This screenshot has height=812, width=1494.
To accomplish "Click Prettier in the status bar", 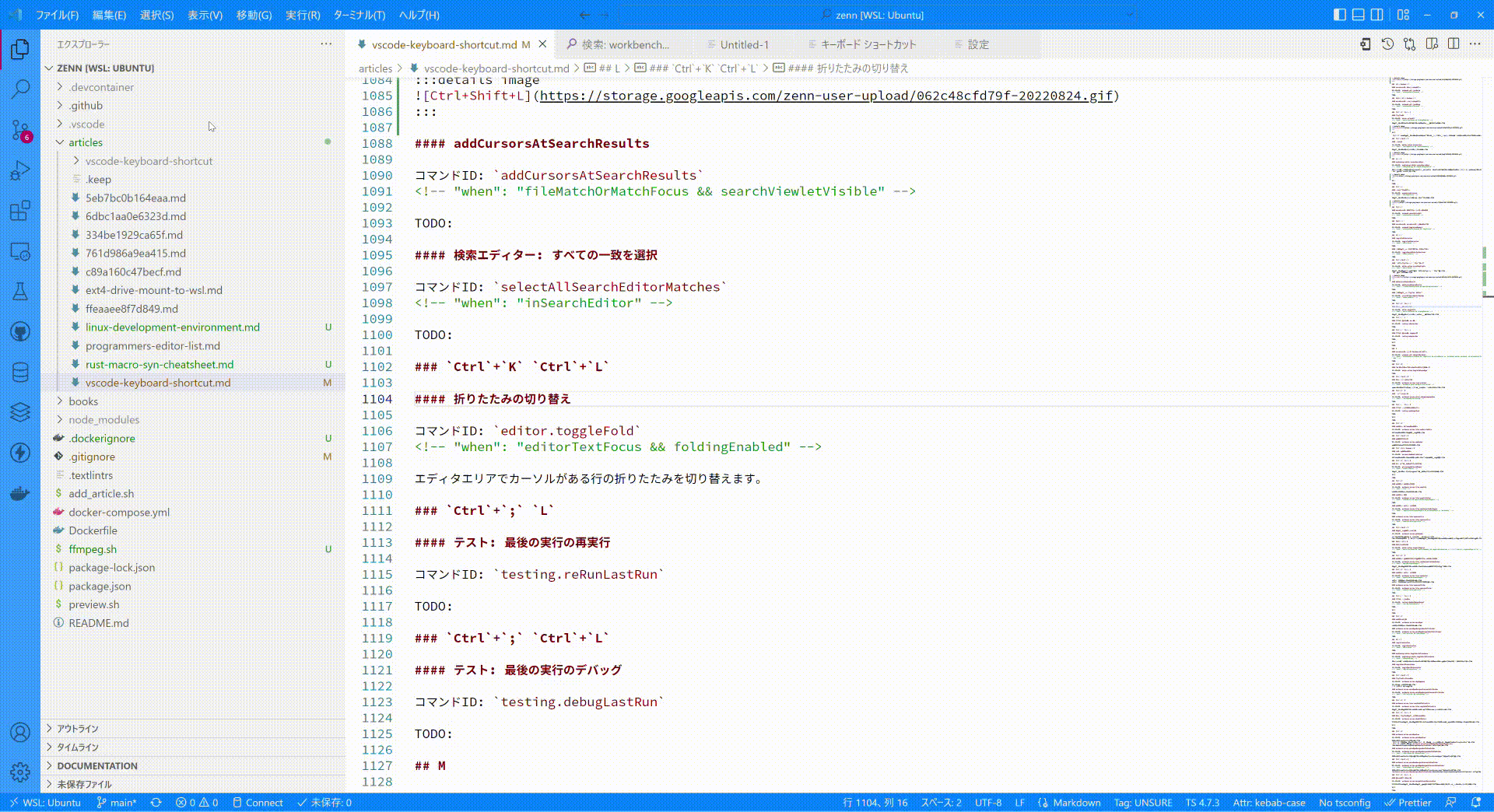I will click(1408, 803).
